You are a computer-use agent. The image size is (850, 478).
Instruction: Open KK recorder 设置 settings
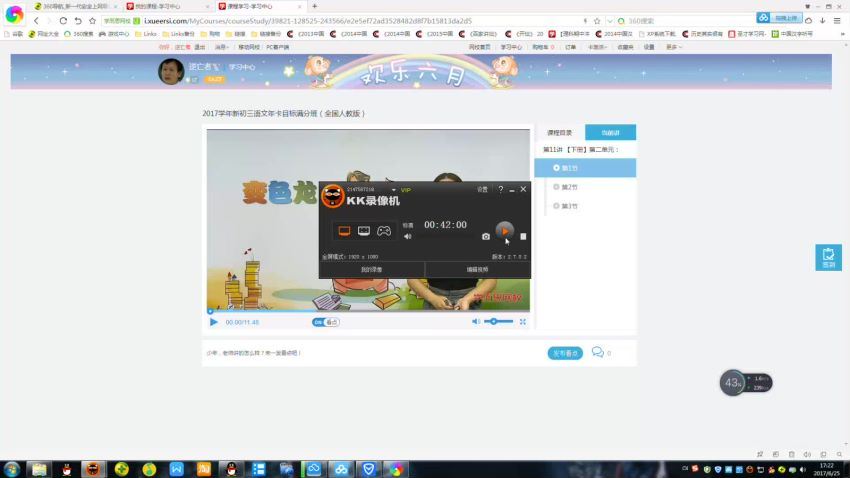482,189
